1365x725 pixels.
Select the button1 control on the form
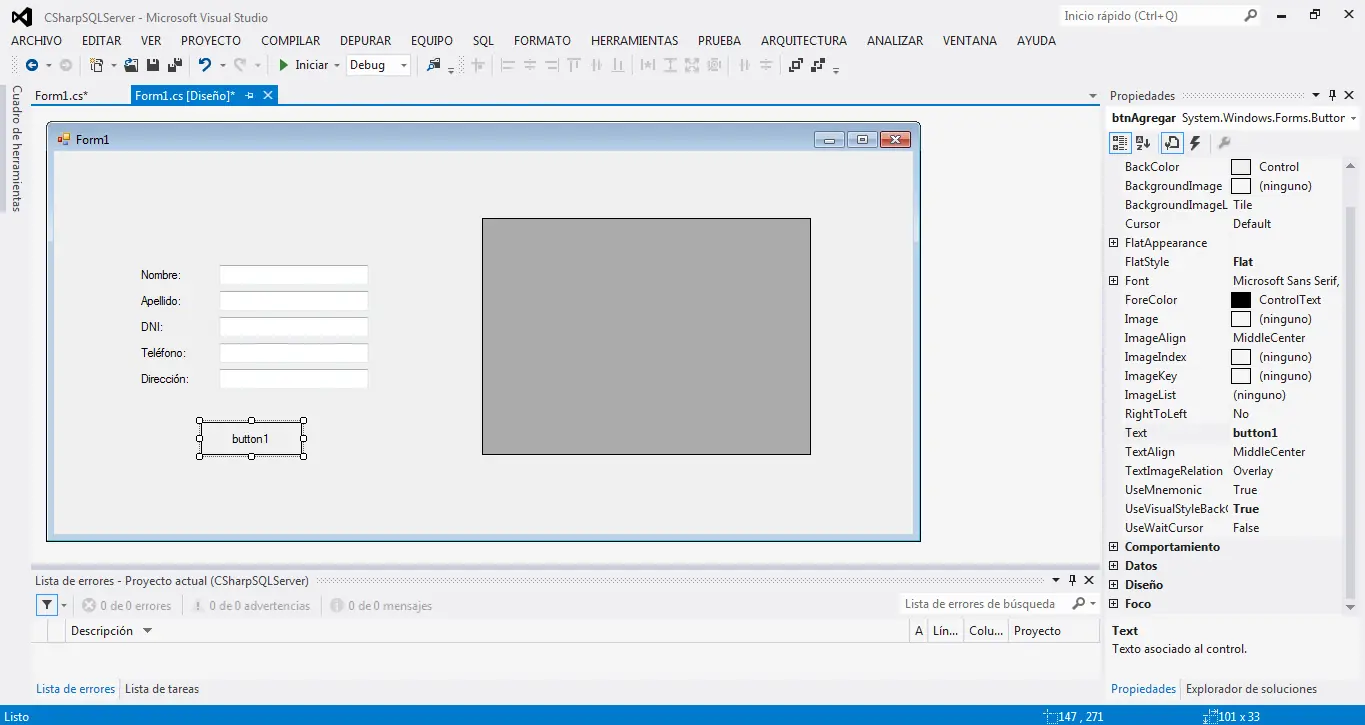click(x=251, y=438)
